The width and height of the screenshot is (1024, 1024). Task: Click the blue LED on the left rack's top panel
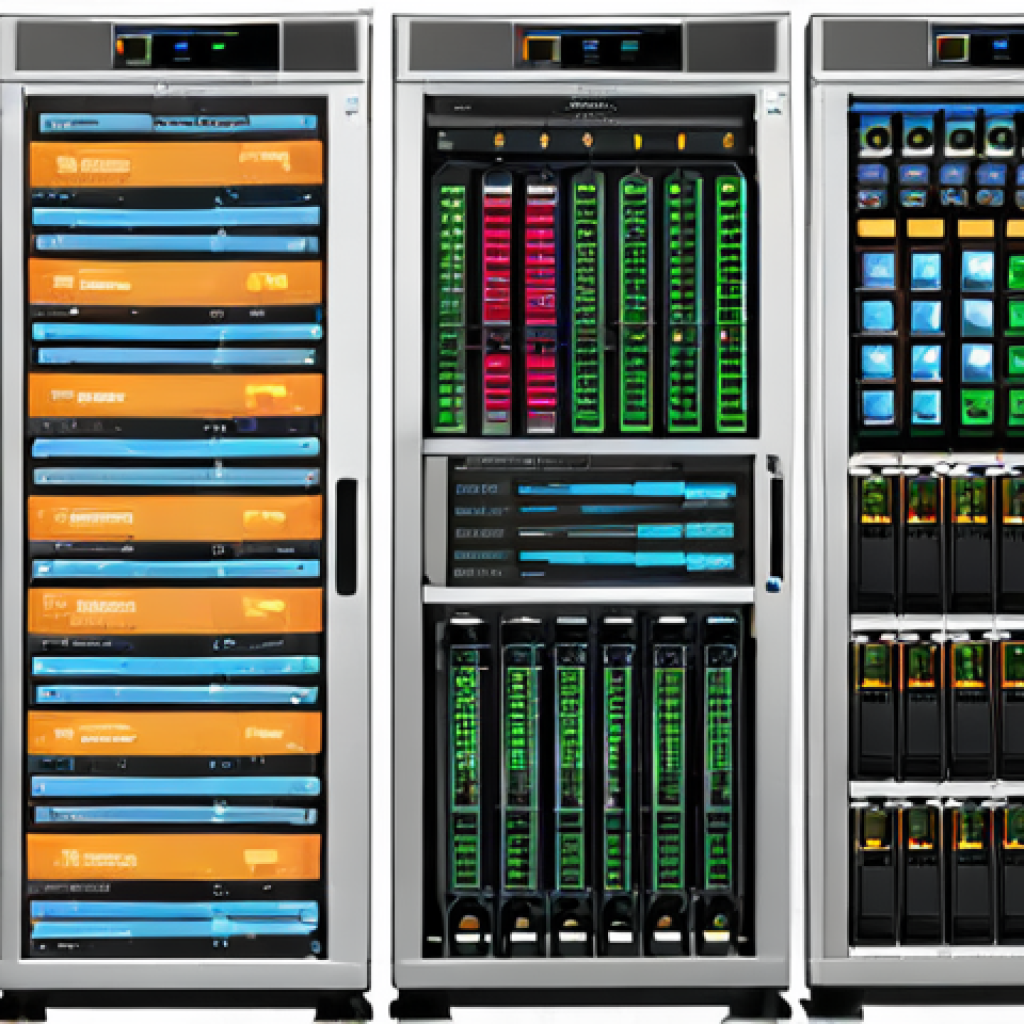point(181,46)
